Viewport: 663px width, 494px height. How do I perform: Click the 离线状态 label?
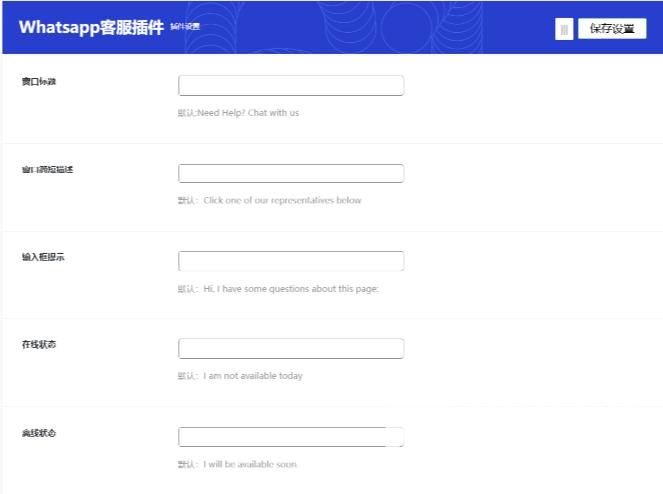tap(39, 433)
